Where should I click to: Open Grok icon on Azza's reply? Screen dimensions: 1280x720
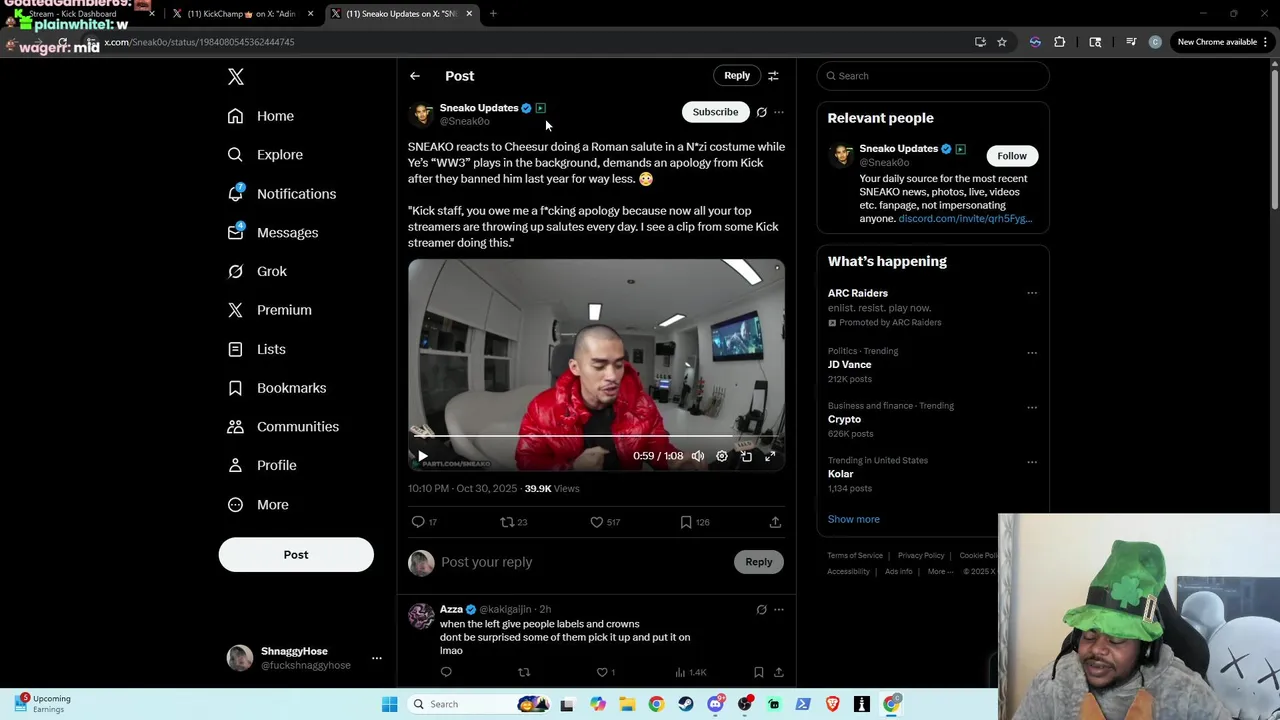(761, 610)
